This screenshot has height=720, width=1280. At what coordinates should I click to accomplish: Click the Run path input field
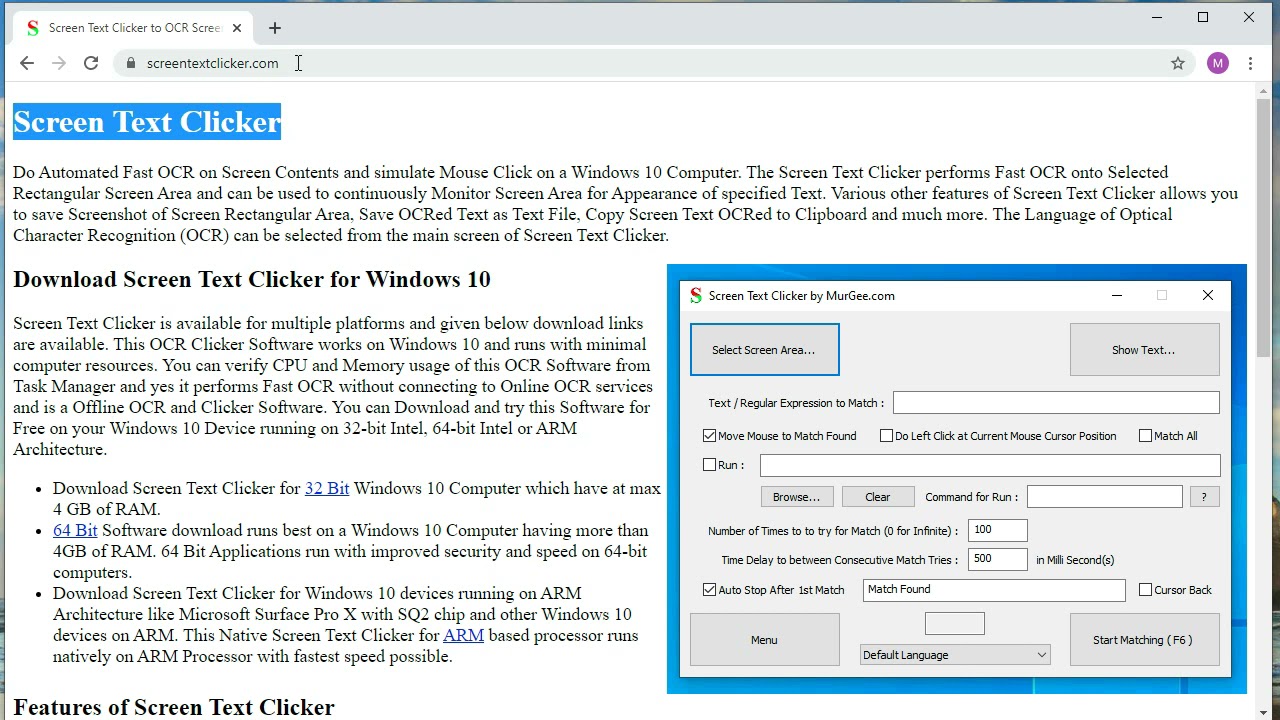pyautogui.click(x=990, y=465)
